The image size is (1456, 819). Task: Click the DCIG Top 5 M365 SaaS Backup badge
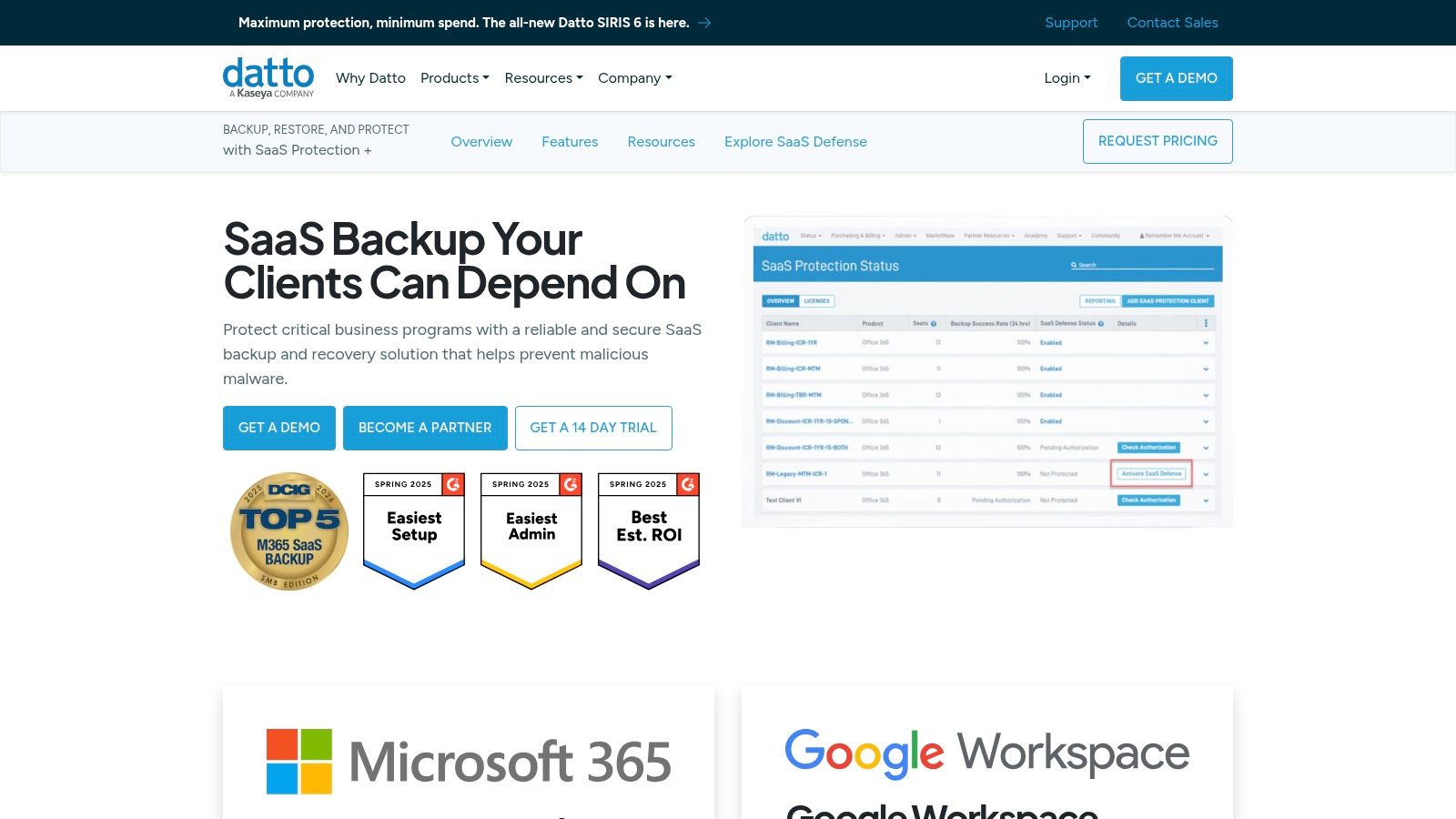289,531
